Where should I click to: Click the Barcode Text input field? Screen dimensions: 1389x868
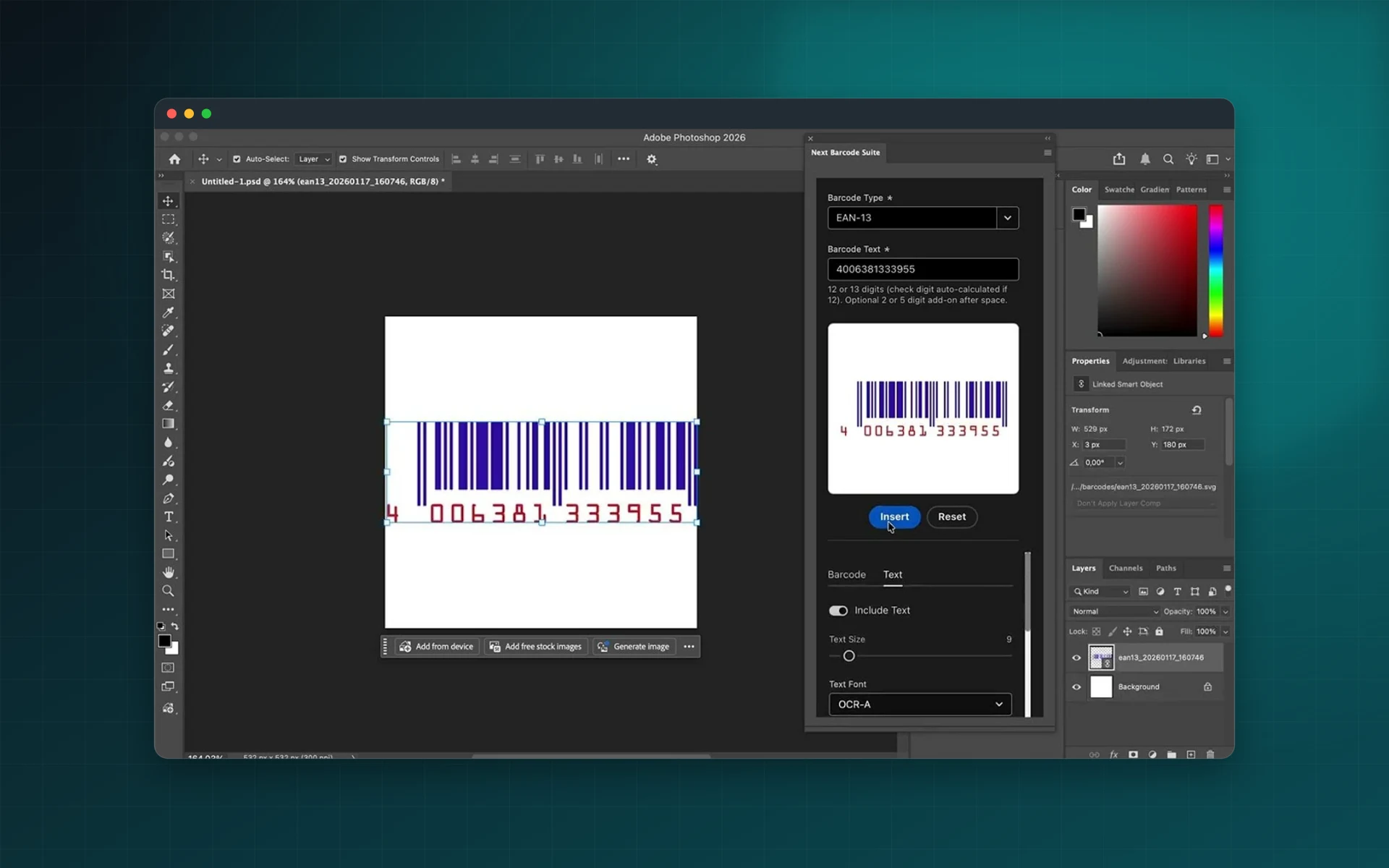tap(923, 269)
